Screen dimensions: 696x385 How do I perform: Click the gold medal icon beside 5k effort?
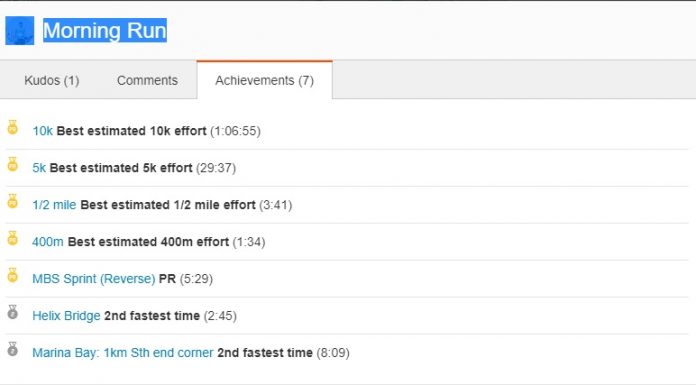(x=12, y=164)
